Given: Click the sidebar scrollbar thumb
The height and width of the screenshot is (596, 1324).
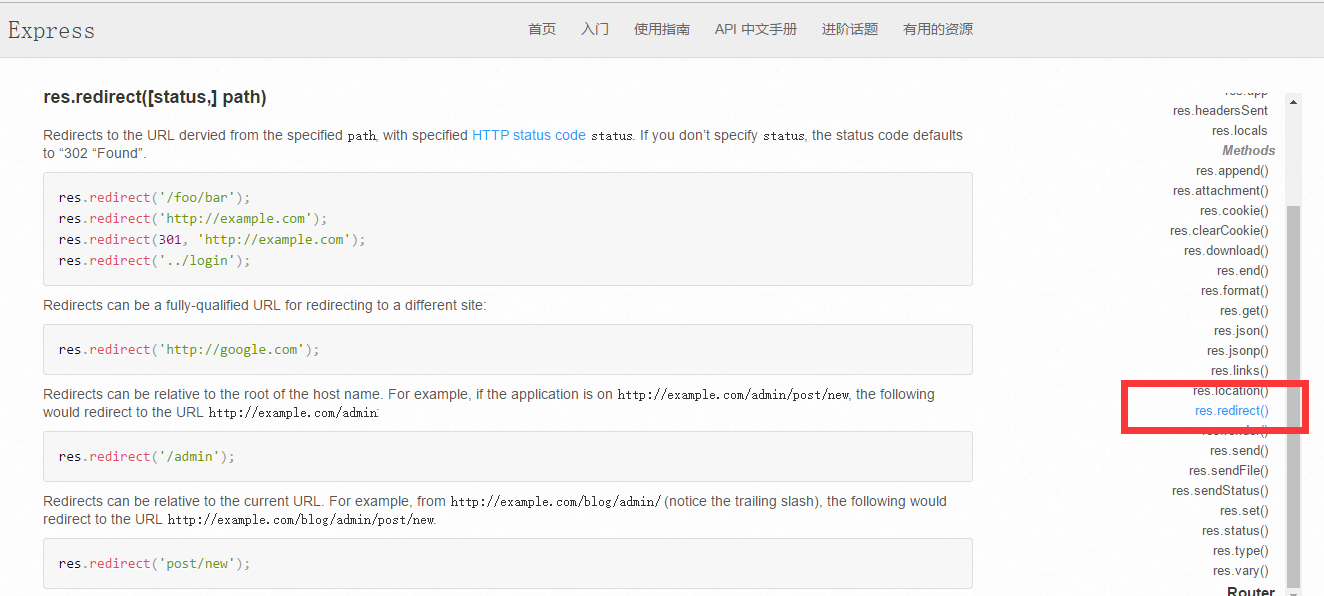Looking at the screenshot, I should (1294, 395).
